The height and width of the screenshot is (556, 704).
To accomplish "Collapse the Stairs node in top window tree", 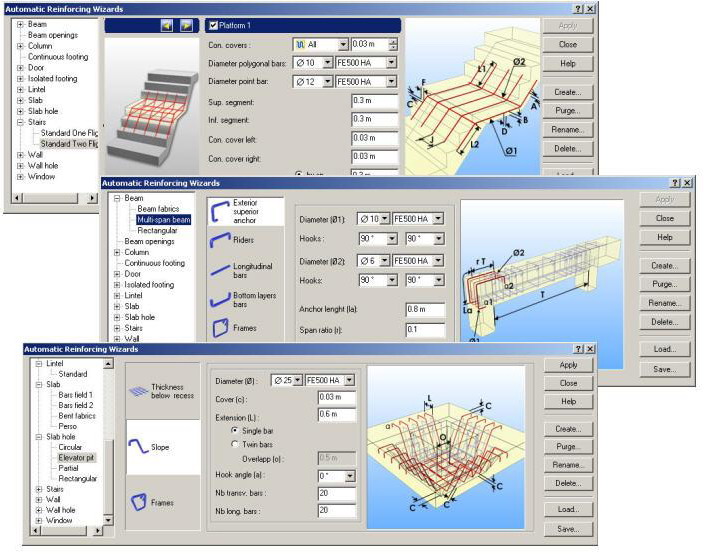I will click(x=20, y=122).
